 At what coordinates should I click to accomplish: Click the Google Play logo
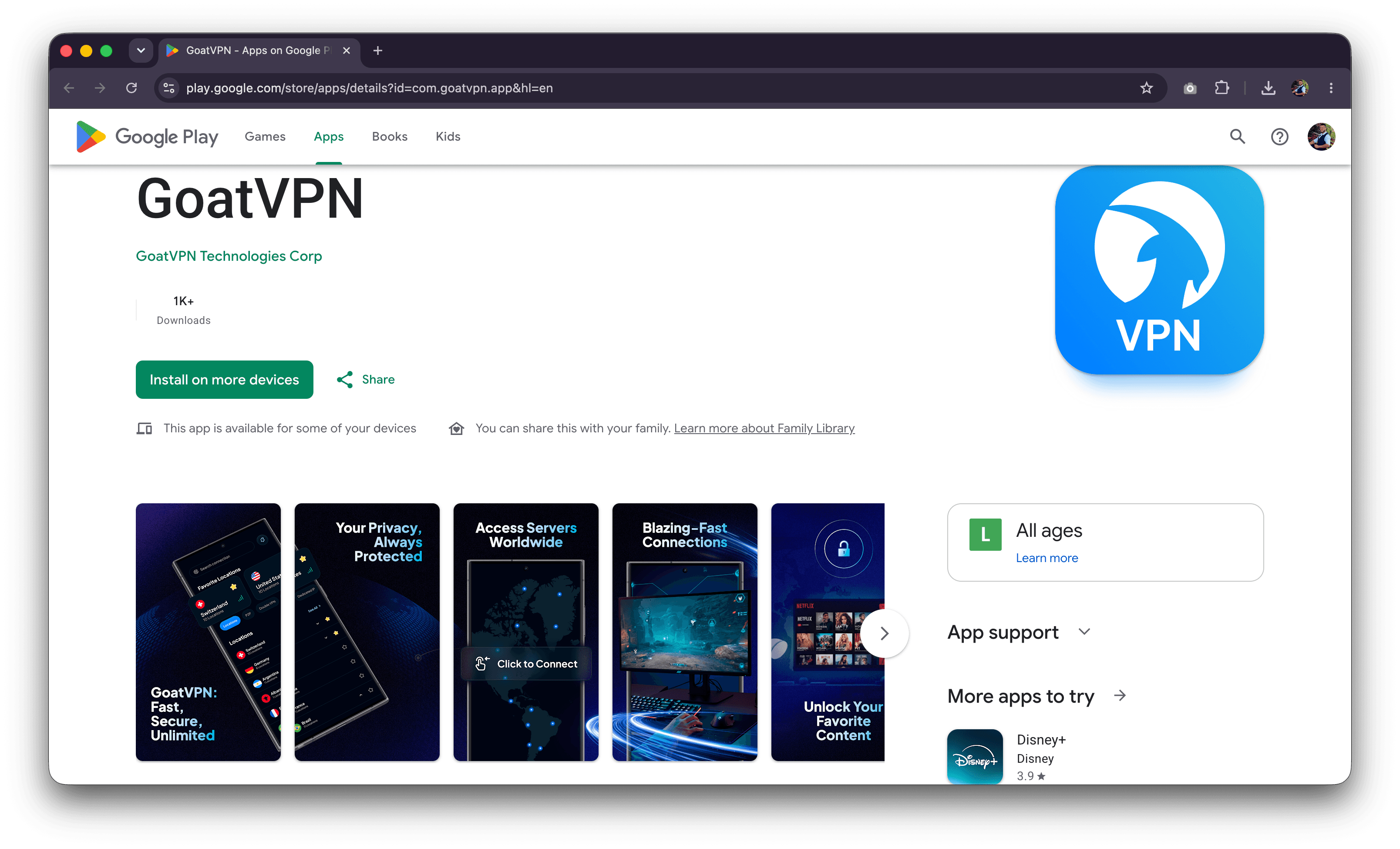[x=147, y=136]
